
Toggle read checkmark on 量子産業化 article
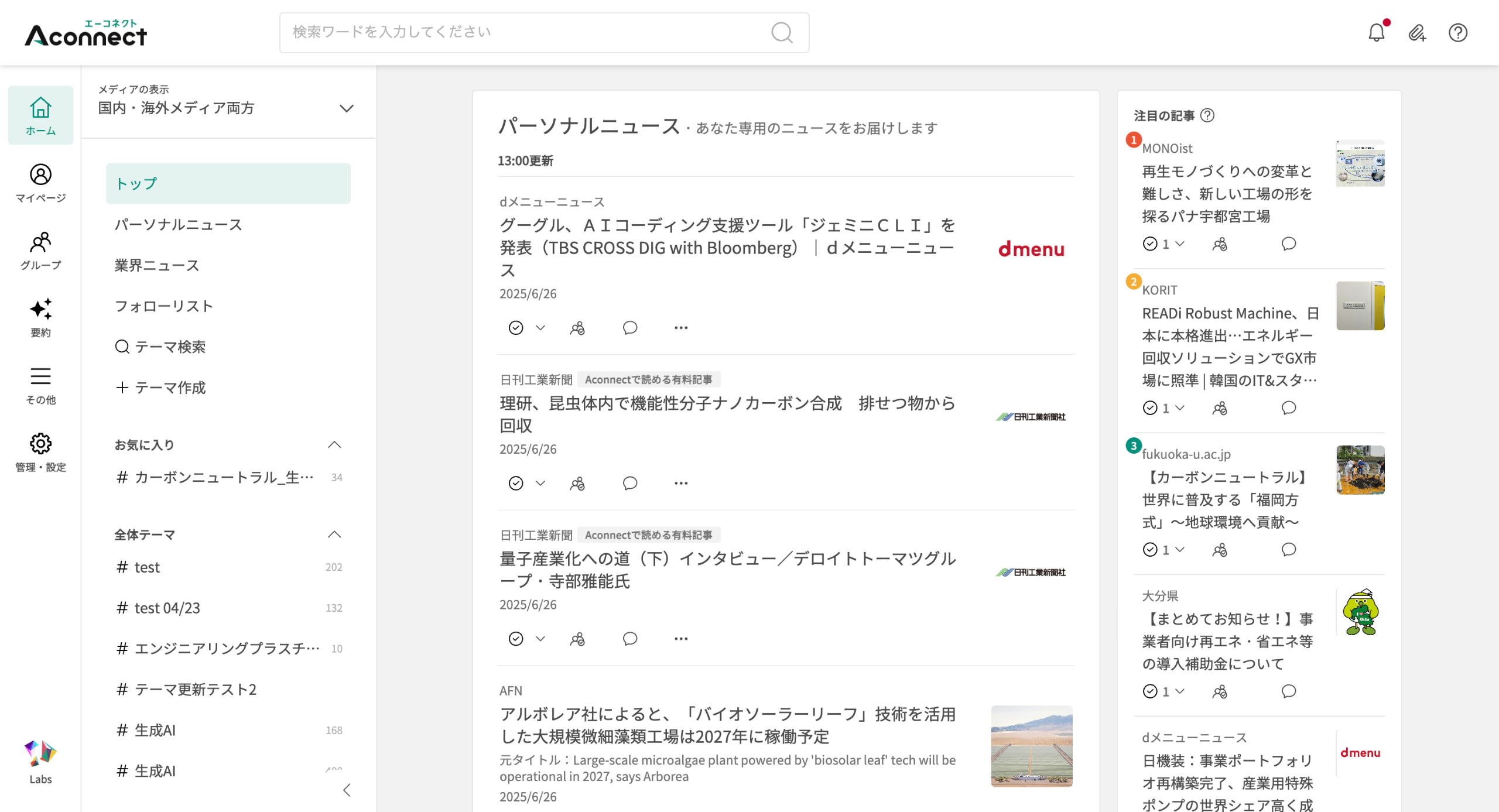(516, 639)
